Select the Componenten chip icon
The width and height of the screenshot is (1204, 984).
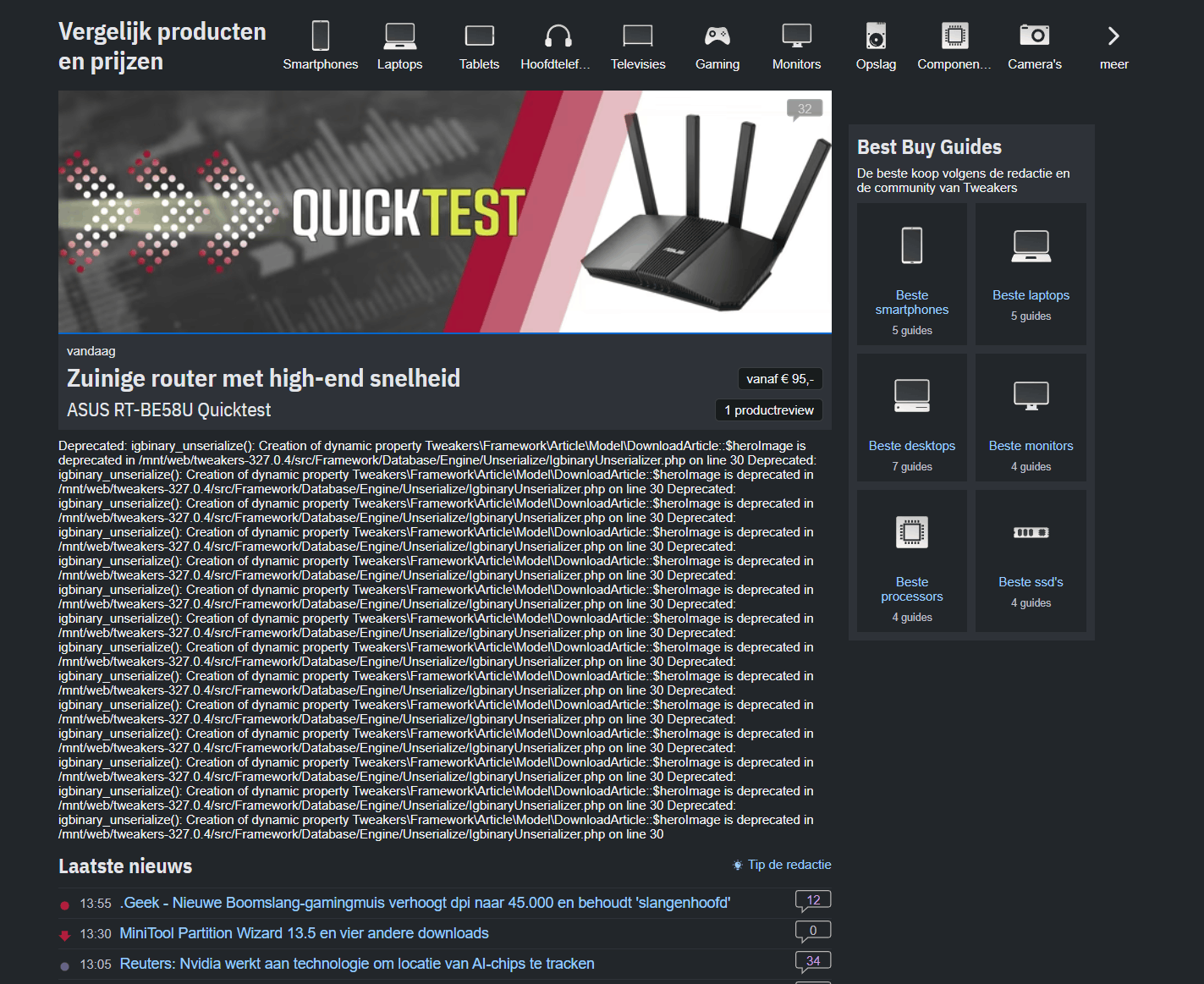(x=954, y=36)
